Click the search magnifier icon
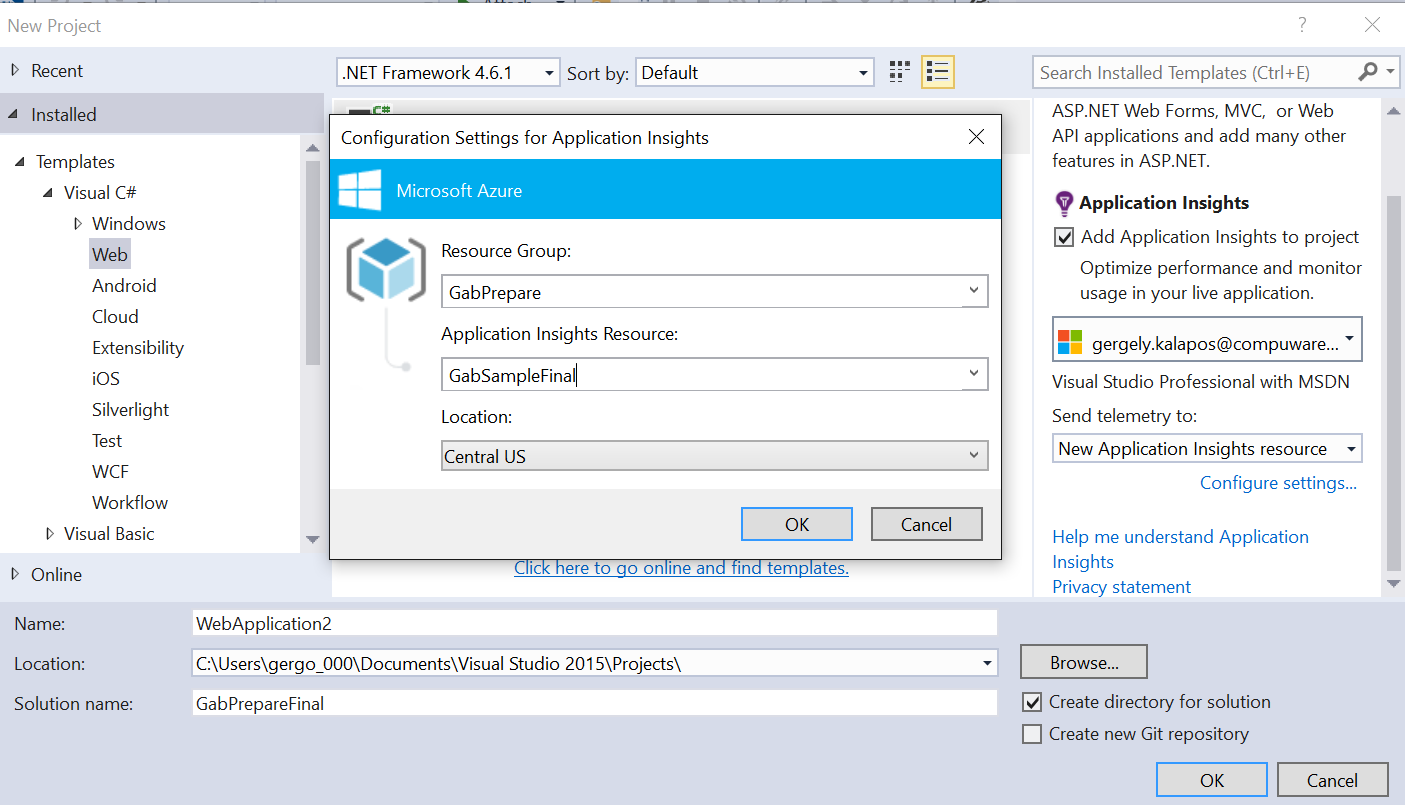Image resolution: width=1405 pixels, height=805 pixels. pyautogui.click(x=1368, y=72)
